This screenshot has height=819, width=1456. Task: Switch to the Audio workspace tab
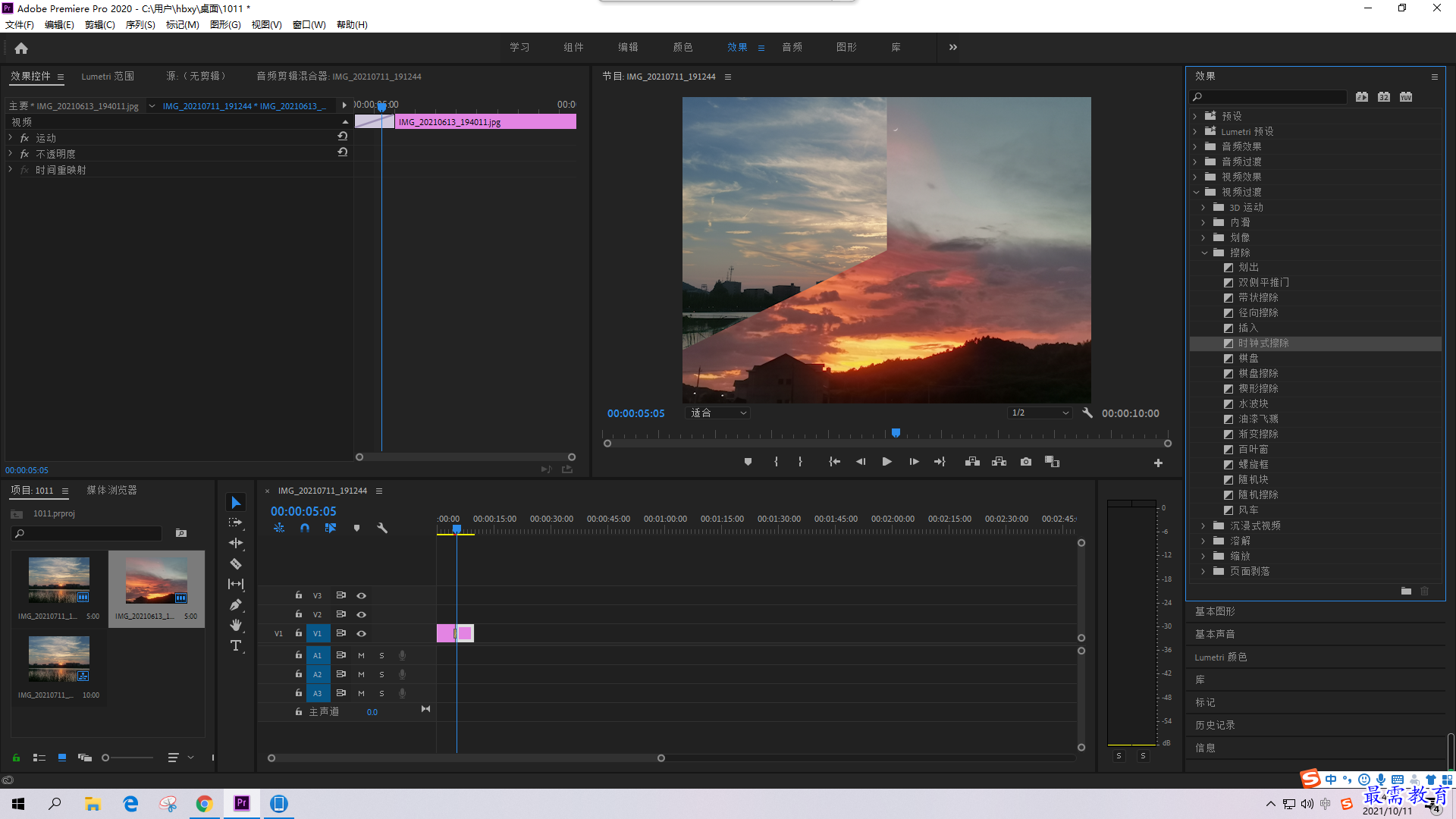tap(792, 47)
